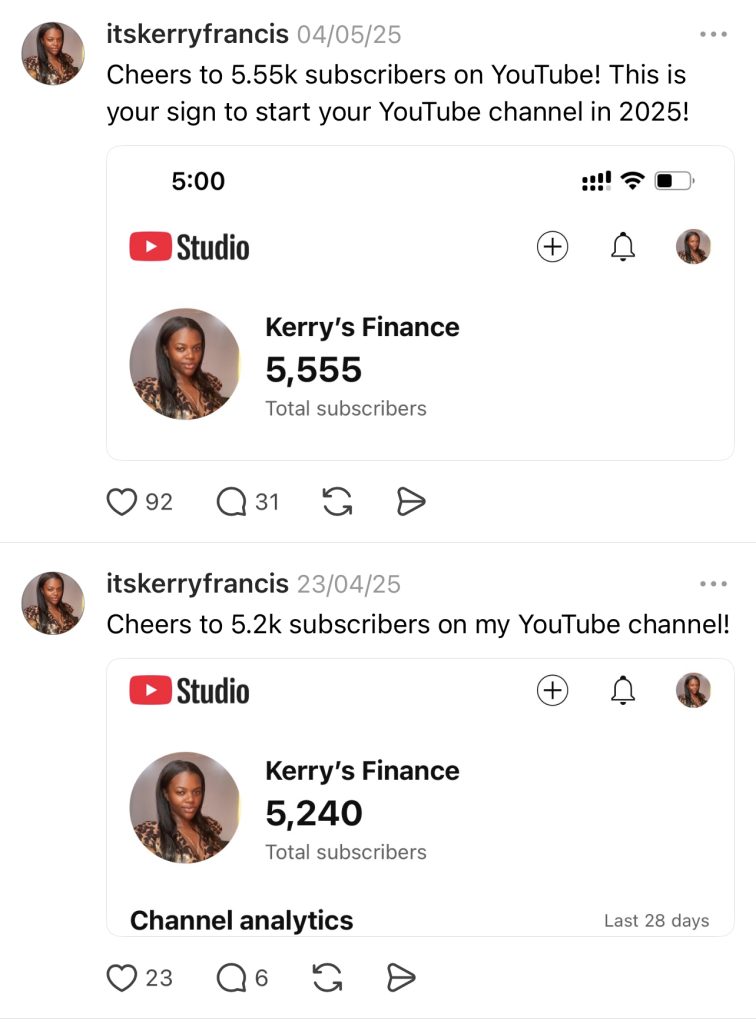Like the 5.55k subscribers post
756x1024 pixels.
pyautogui.click(x=121, y=501)
